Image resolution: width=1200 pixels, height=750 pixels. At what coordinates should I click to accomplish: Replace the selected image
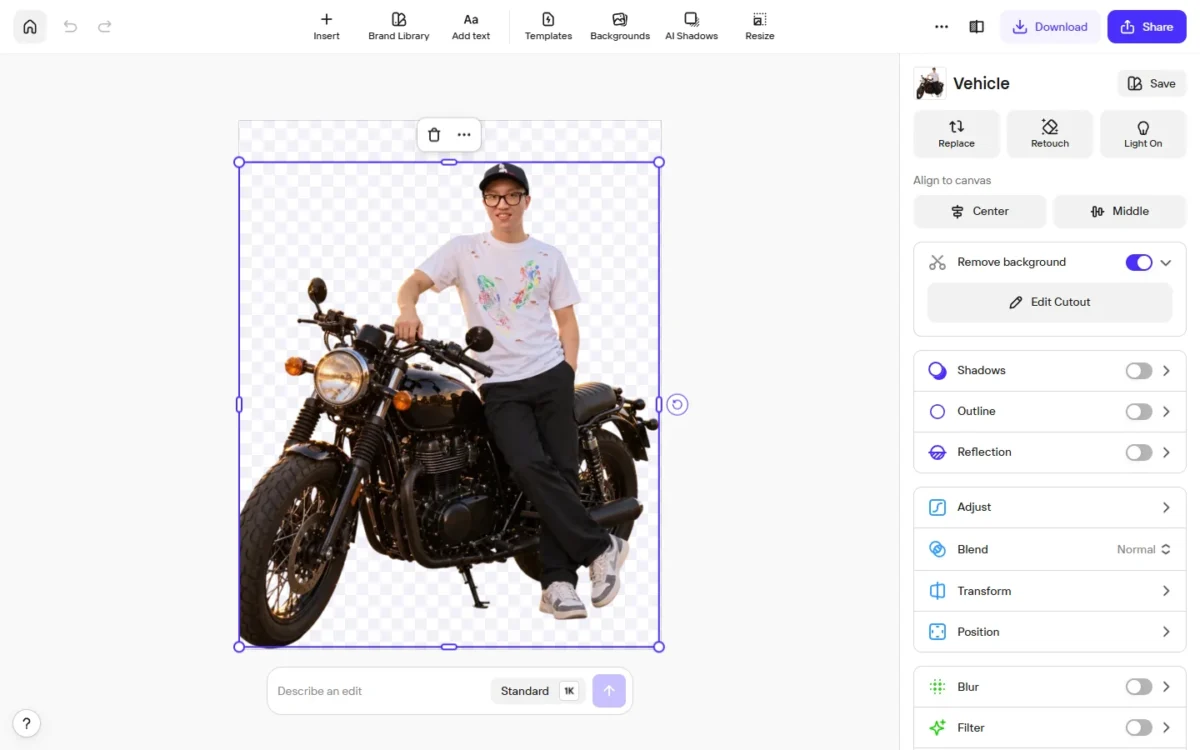coord(957,134)
